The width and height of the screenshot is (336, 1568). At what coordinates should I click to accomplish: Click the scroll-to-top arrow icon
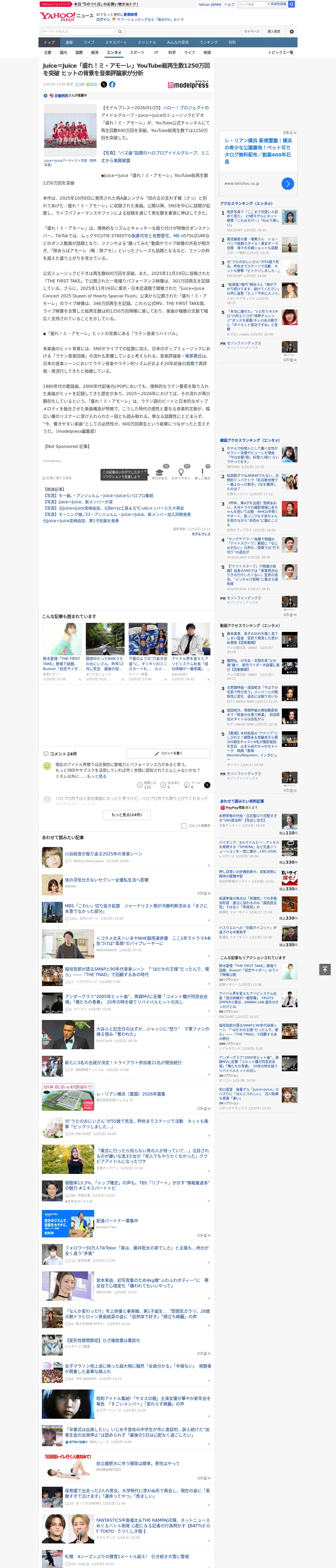pos(325,969)
